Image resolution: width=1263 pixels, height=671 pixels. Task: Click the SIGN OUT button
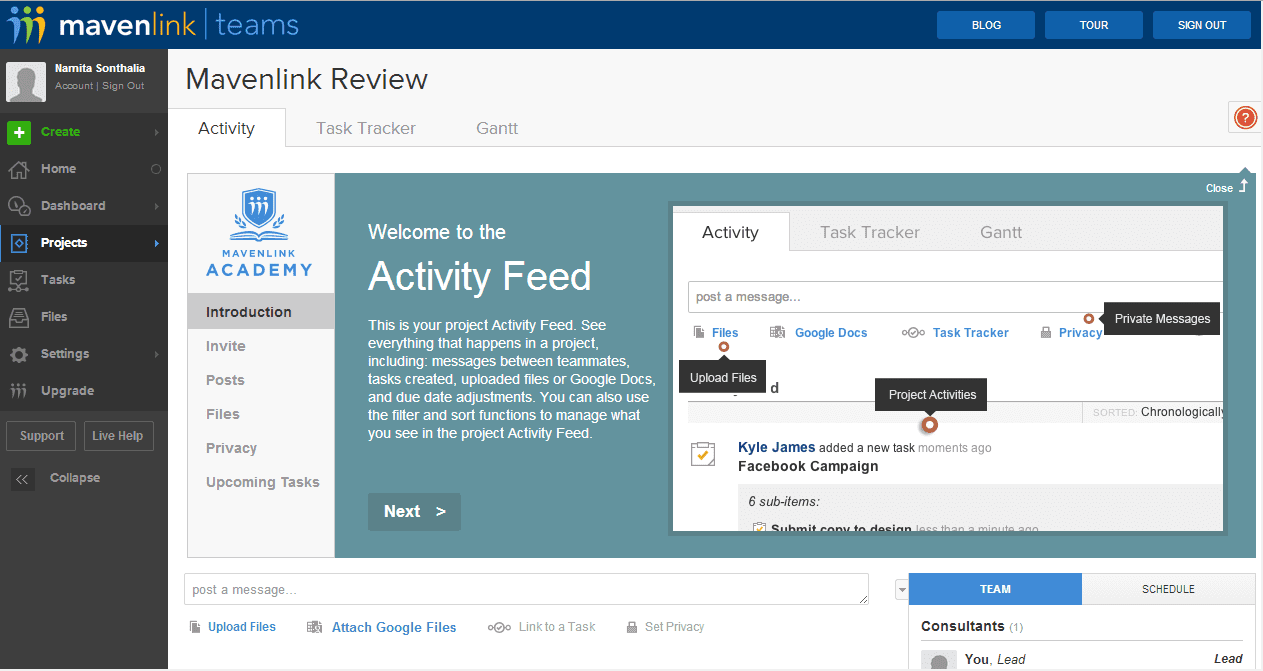1201,25
